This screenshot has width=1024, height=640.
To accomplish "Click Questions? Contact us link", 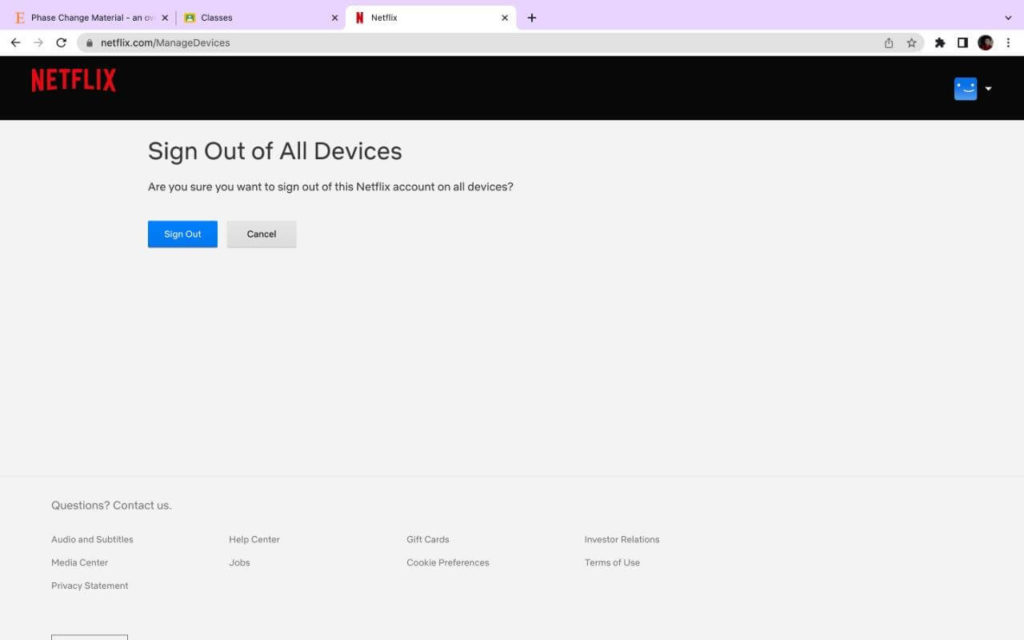I will coord(111,505).
